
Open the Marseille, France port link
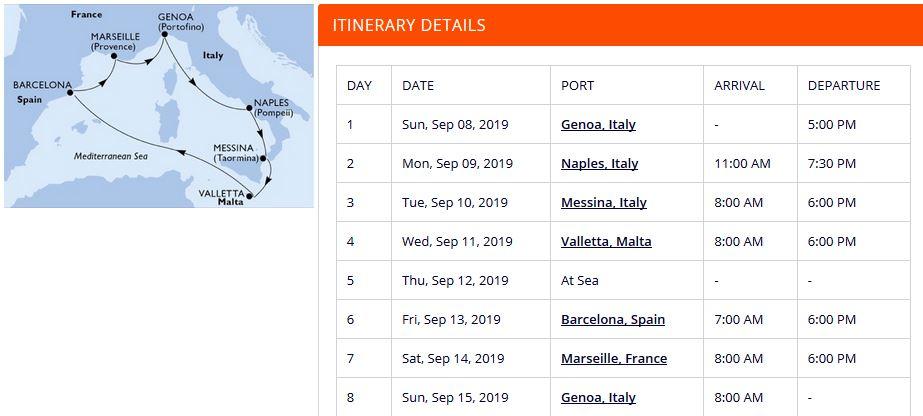click(614, 359)
